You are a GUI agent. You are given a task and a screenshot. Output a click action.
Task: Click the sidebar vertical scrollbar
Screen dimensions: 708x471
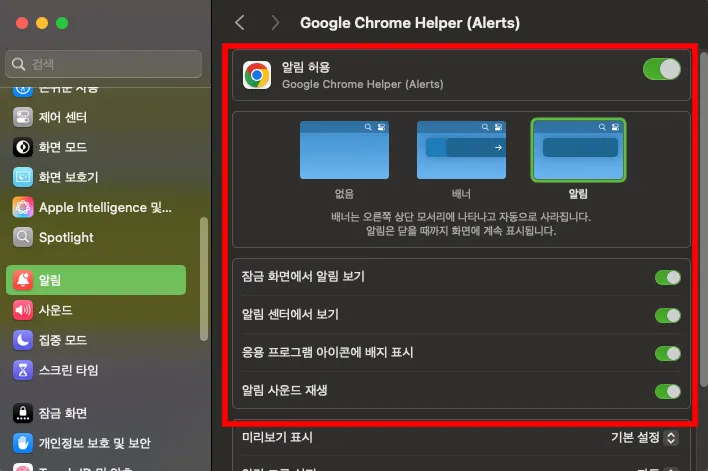pyautogui.click(x=204, y=279)
